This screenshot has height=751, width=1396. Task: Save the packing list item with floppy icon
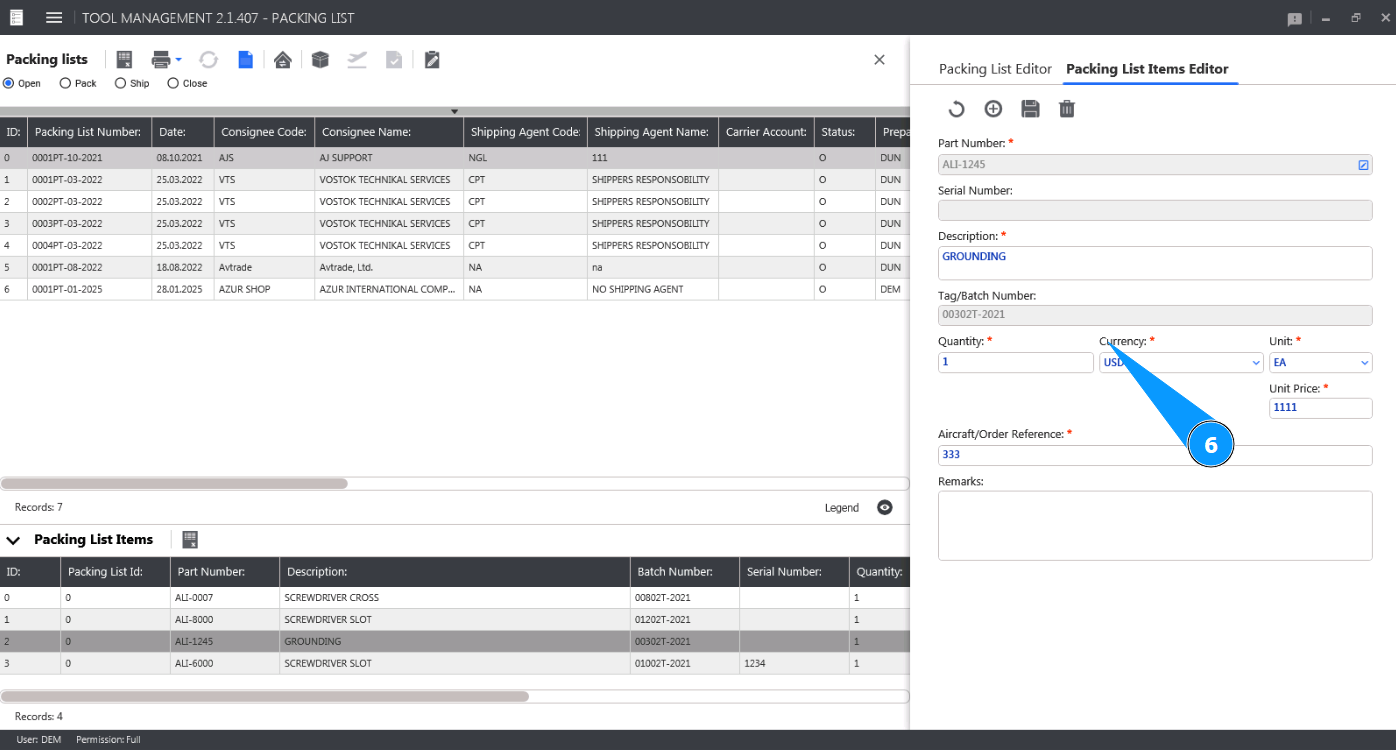tap(1030, 109)
